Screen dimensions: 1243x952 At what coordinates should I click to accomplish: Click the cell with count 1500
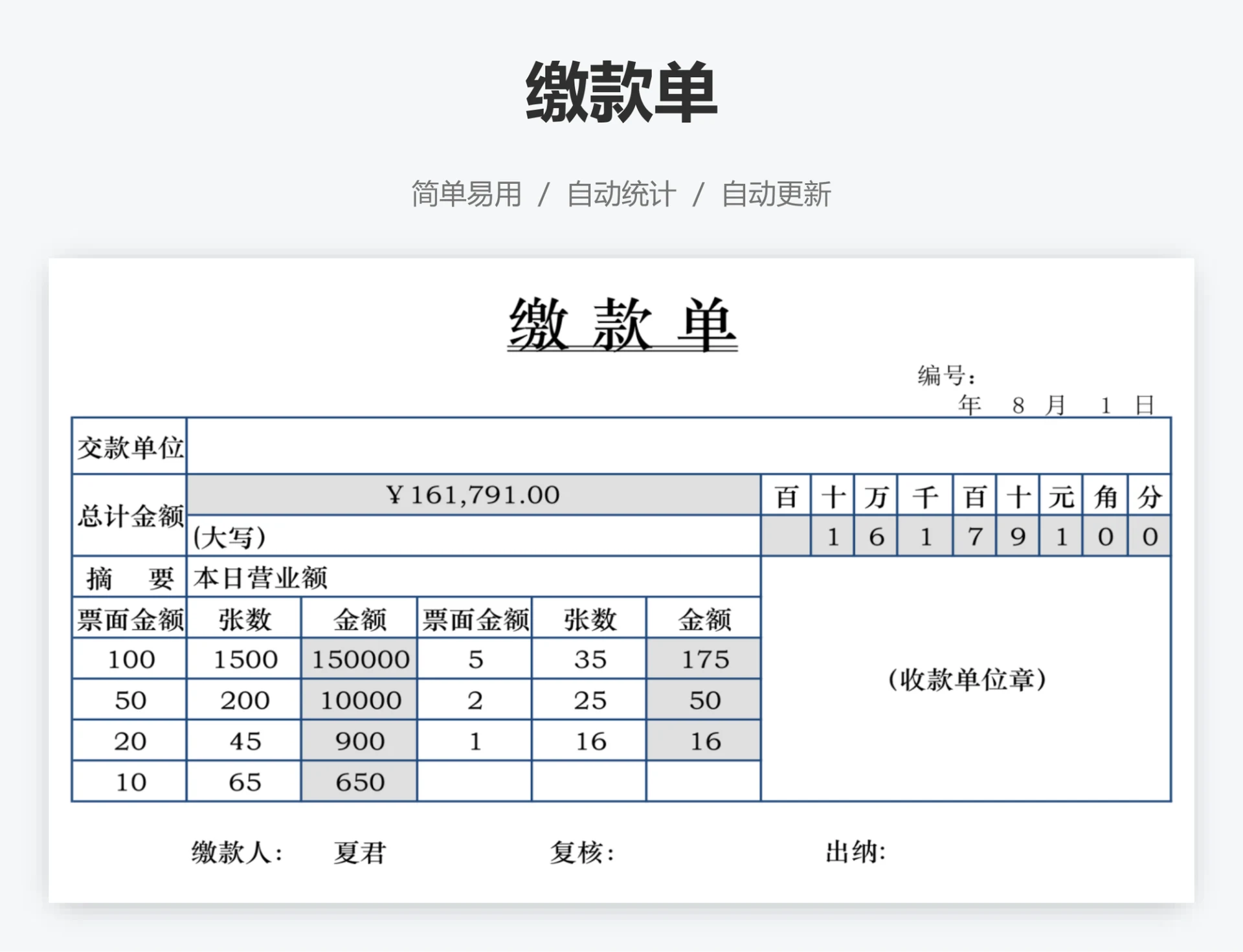244,659
